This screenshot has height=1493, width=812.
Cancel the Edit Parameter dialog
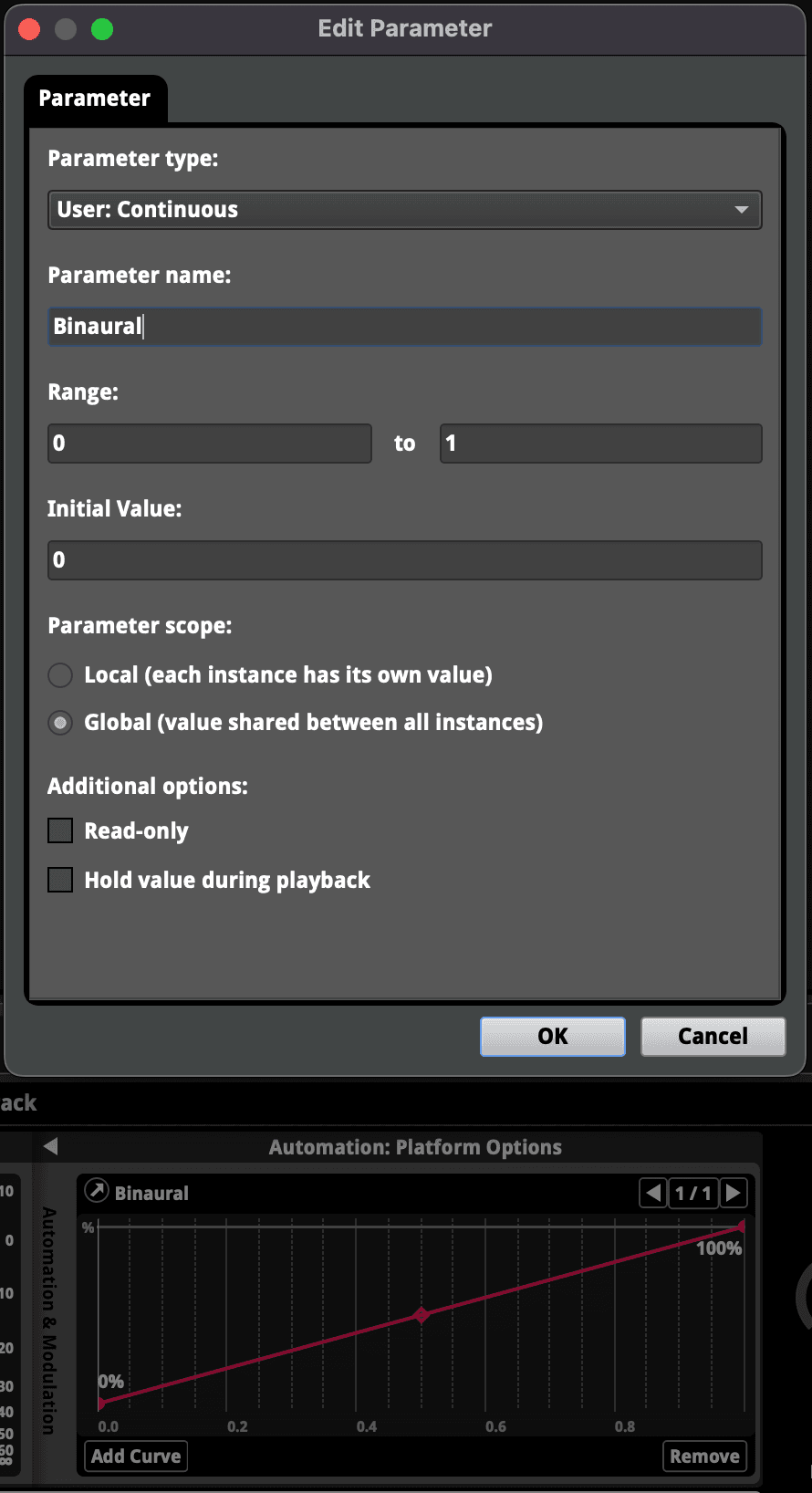713,1036
